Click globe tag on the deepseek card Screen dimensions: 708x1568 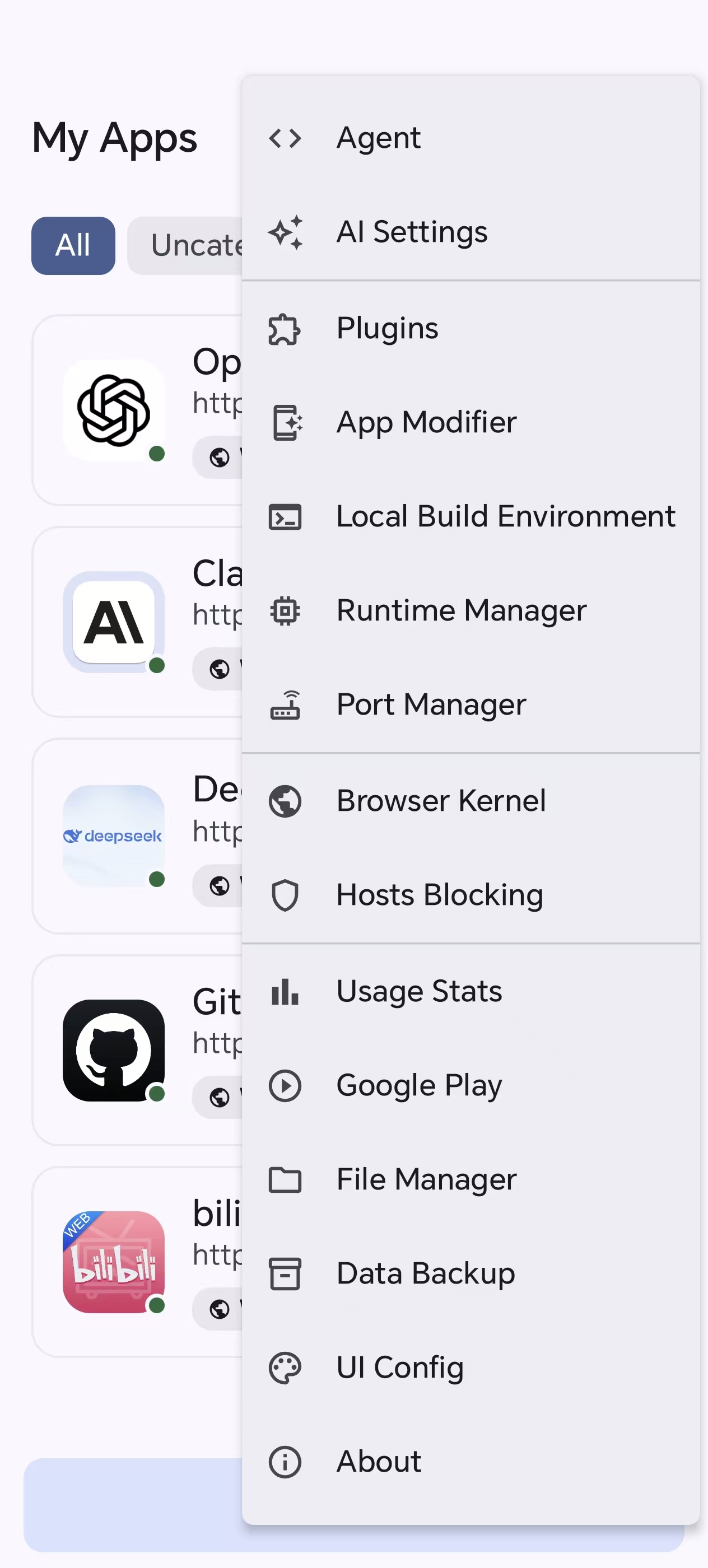pyautogui.click(x=218, y=886)
